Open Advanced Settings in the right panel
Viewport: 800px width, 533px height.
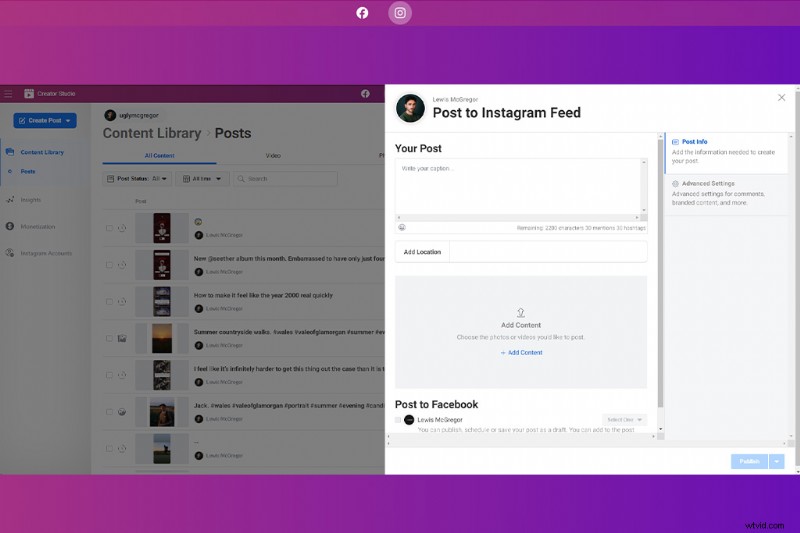[726, 193]
